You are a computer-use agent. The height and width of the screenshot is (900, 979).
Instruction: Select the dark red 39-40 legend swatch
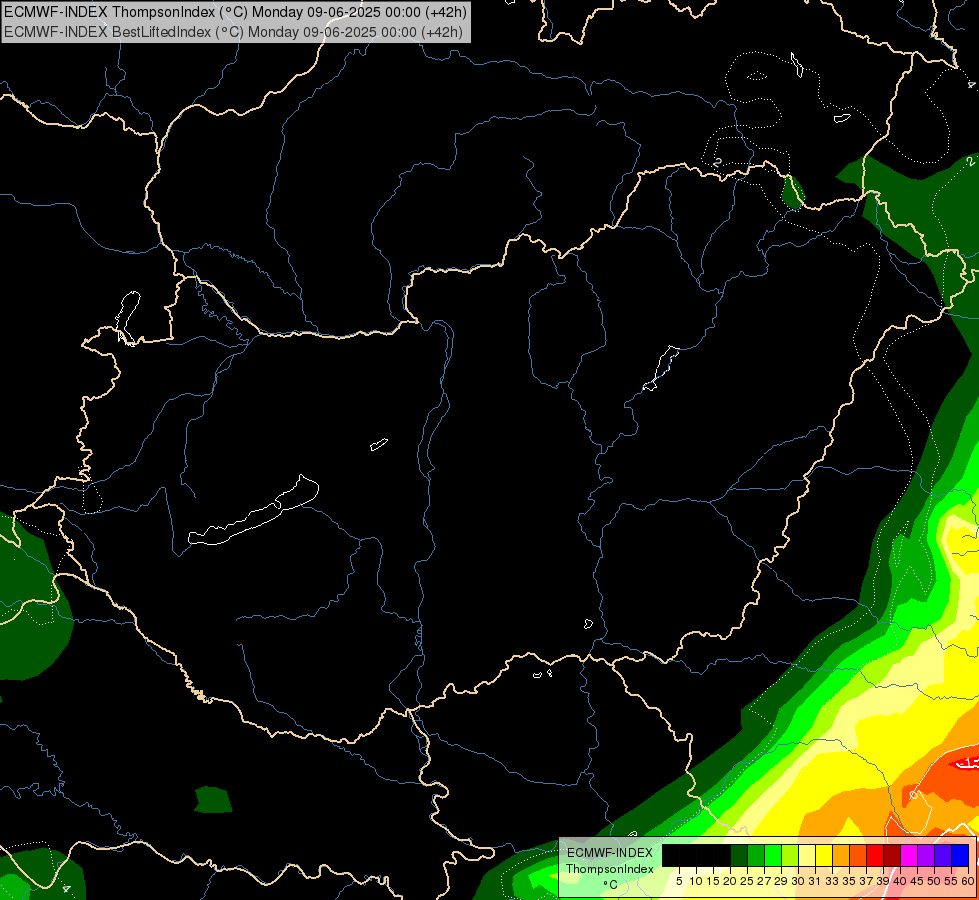[x=892, y=855]
